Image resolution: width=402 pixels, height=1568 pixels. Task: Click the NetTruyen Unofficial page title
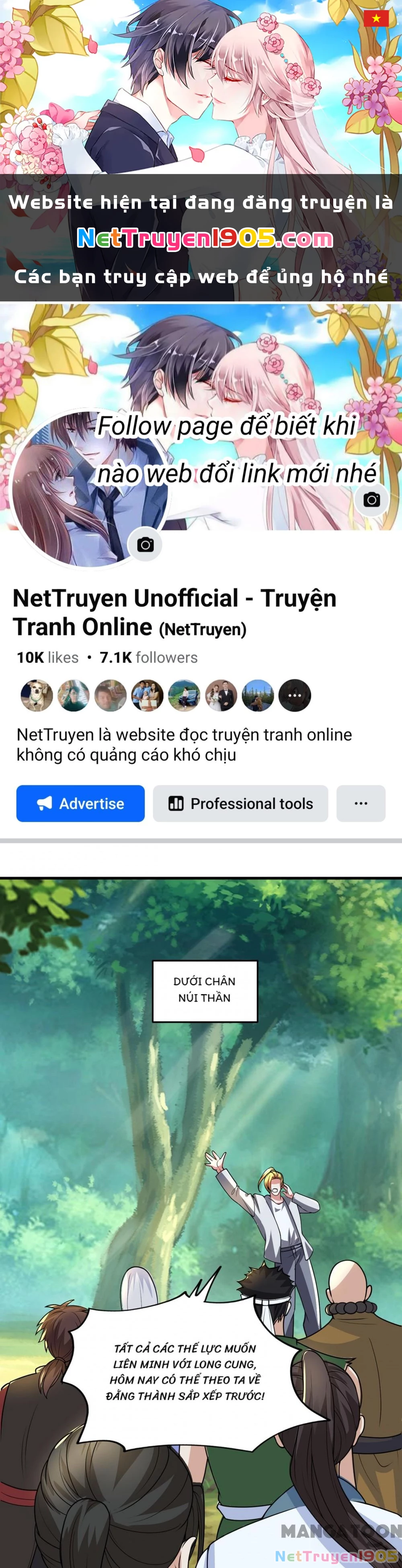pos(174,612)
